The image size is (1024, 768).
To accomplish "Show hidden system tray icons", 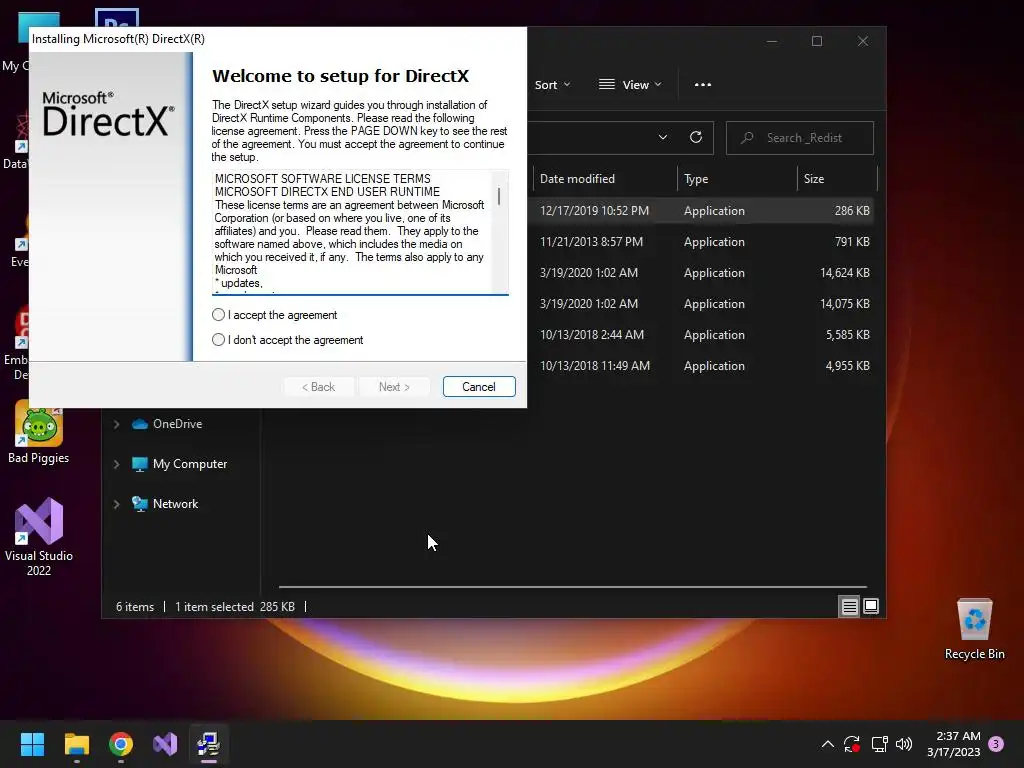I will [x=827, y=744].
